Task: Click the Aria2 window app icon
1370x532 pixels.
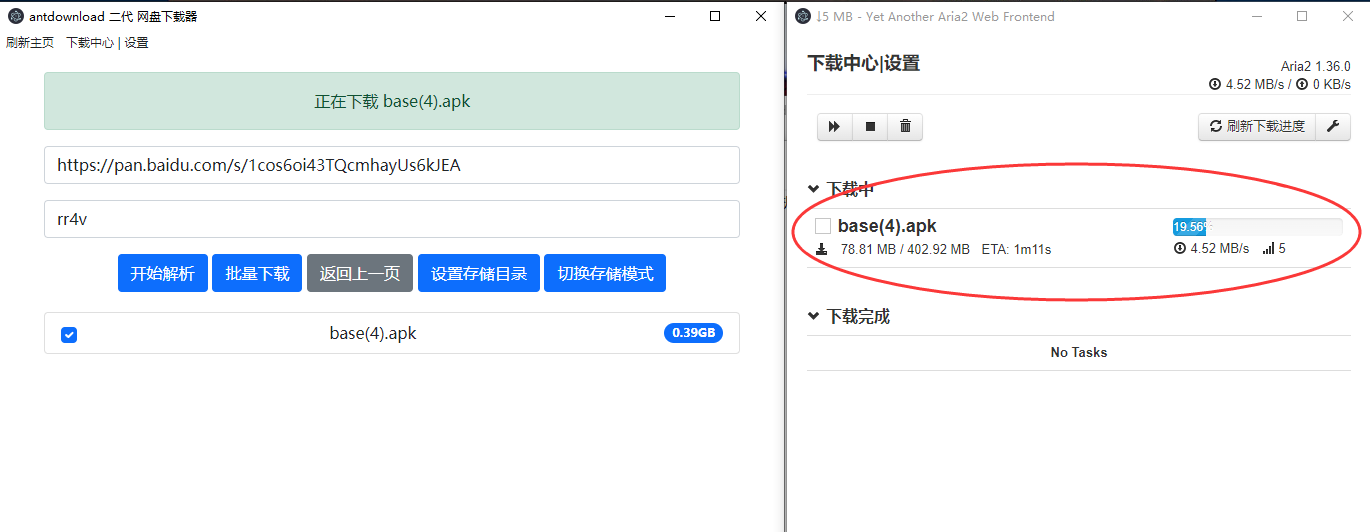Action: (x=802, y=16)
